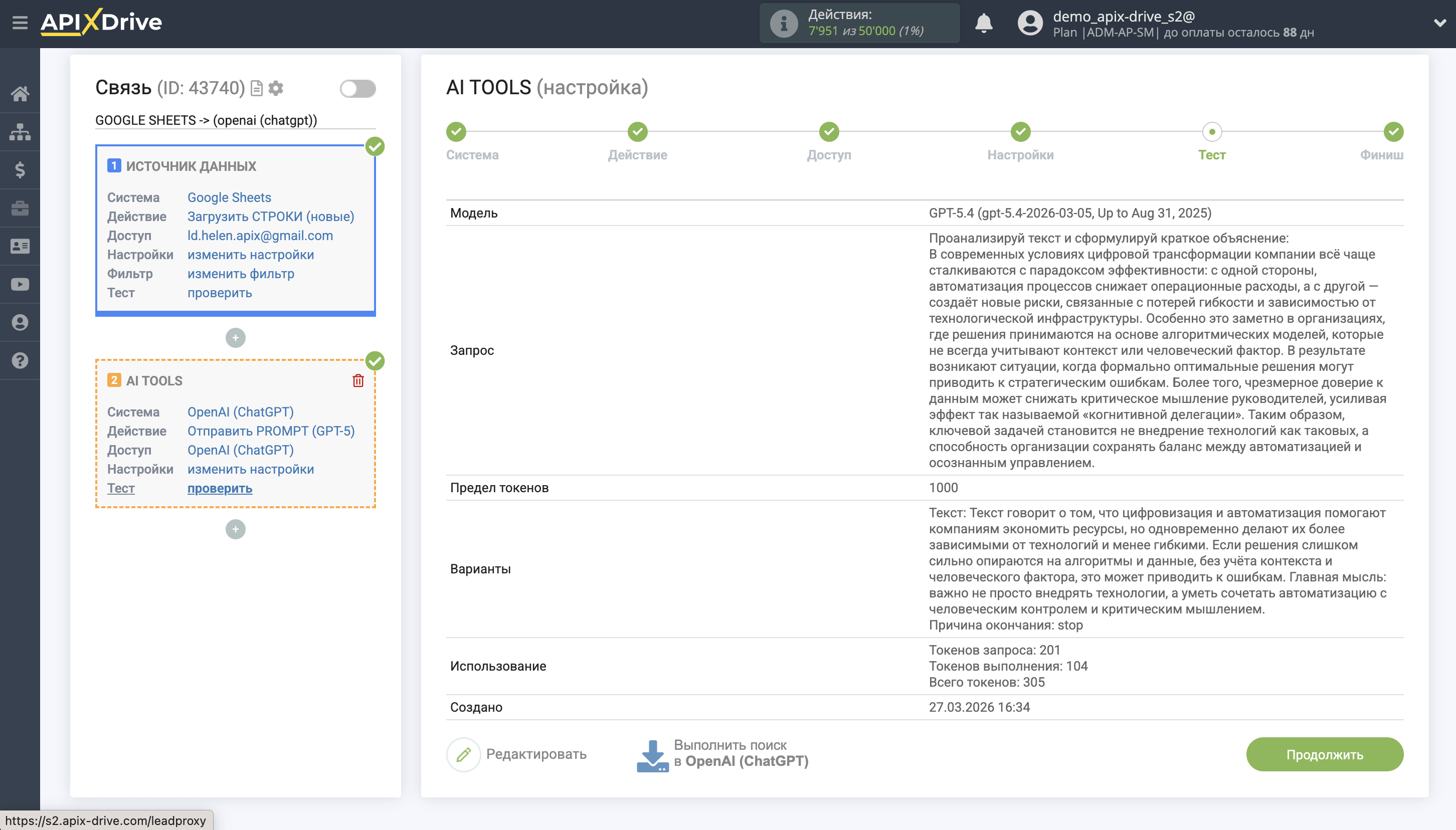Open contacts via the card sidebar icon
Screen dimensions: 1456x830
(21, 246)
